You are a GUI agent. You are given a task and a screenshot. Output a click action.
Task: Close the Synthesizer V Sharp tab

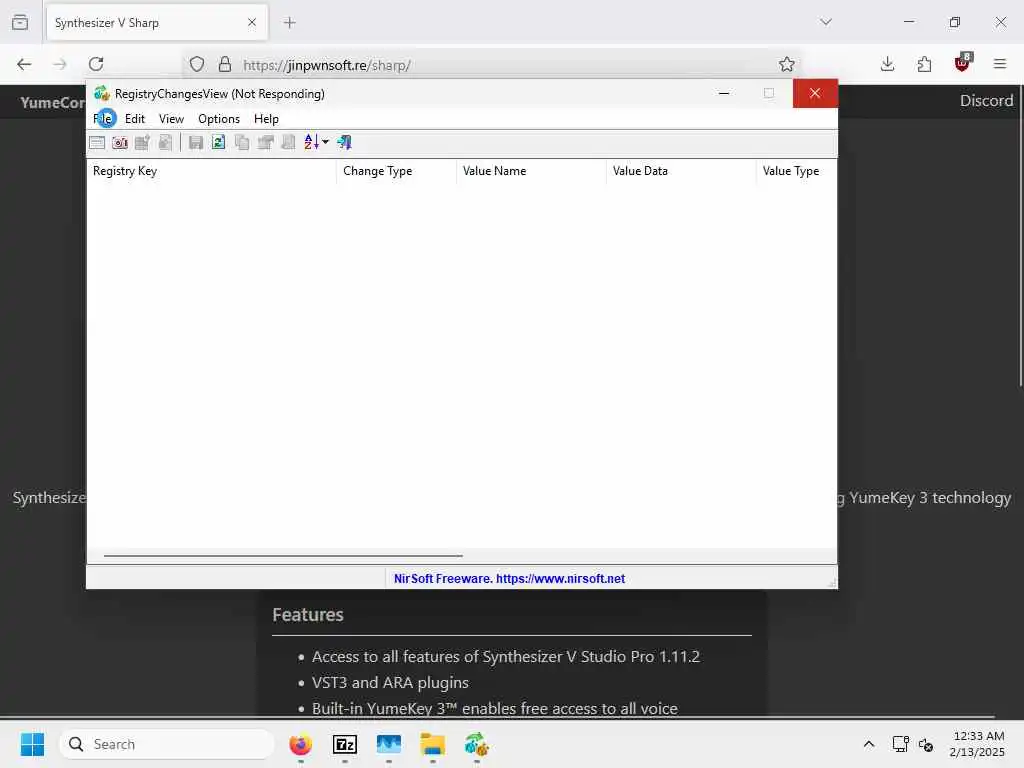251,23
